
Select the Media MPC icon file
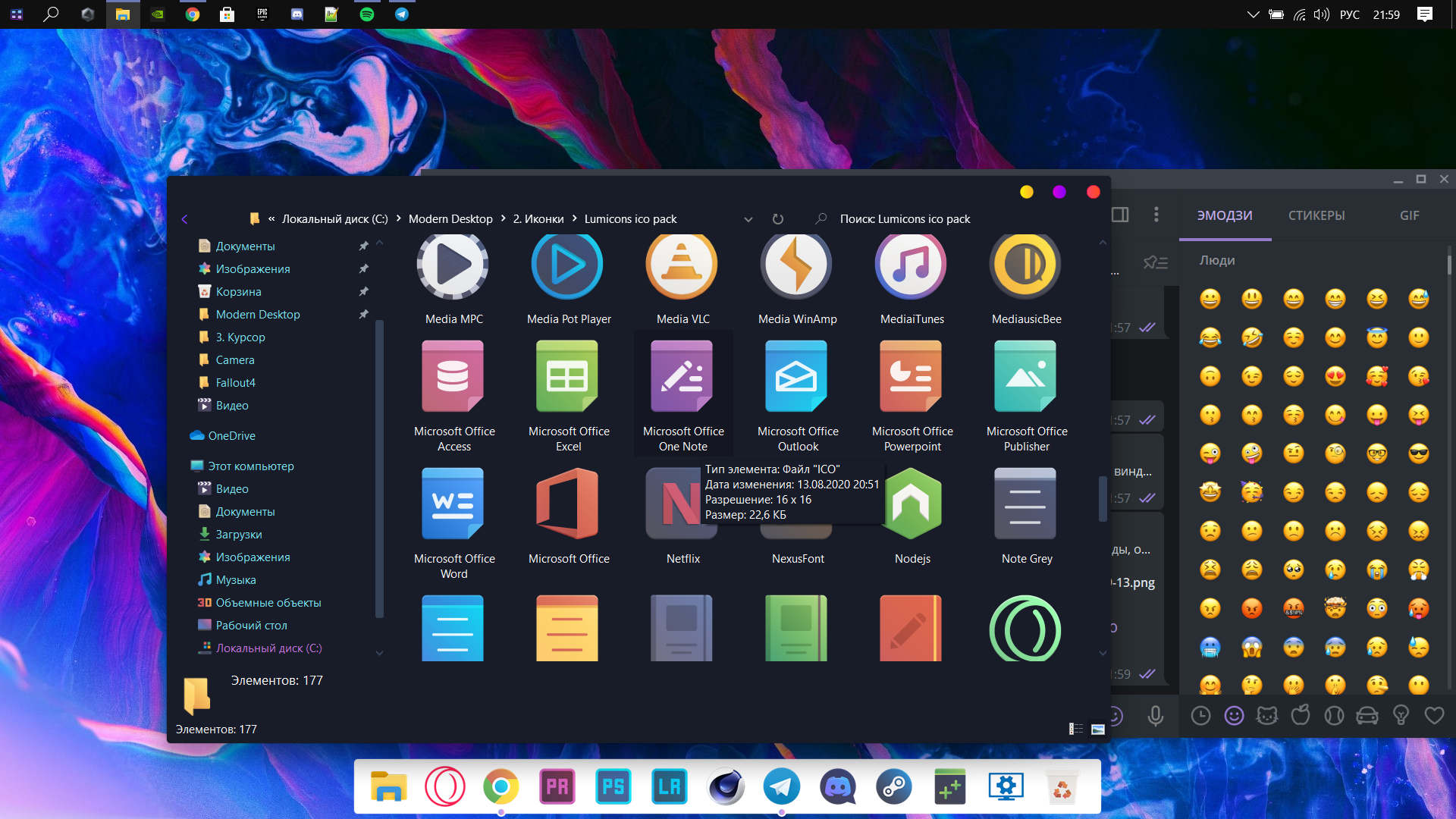(x=453, y=279)
